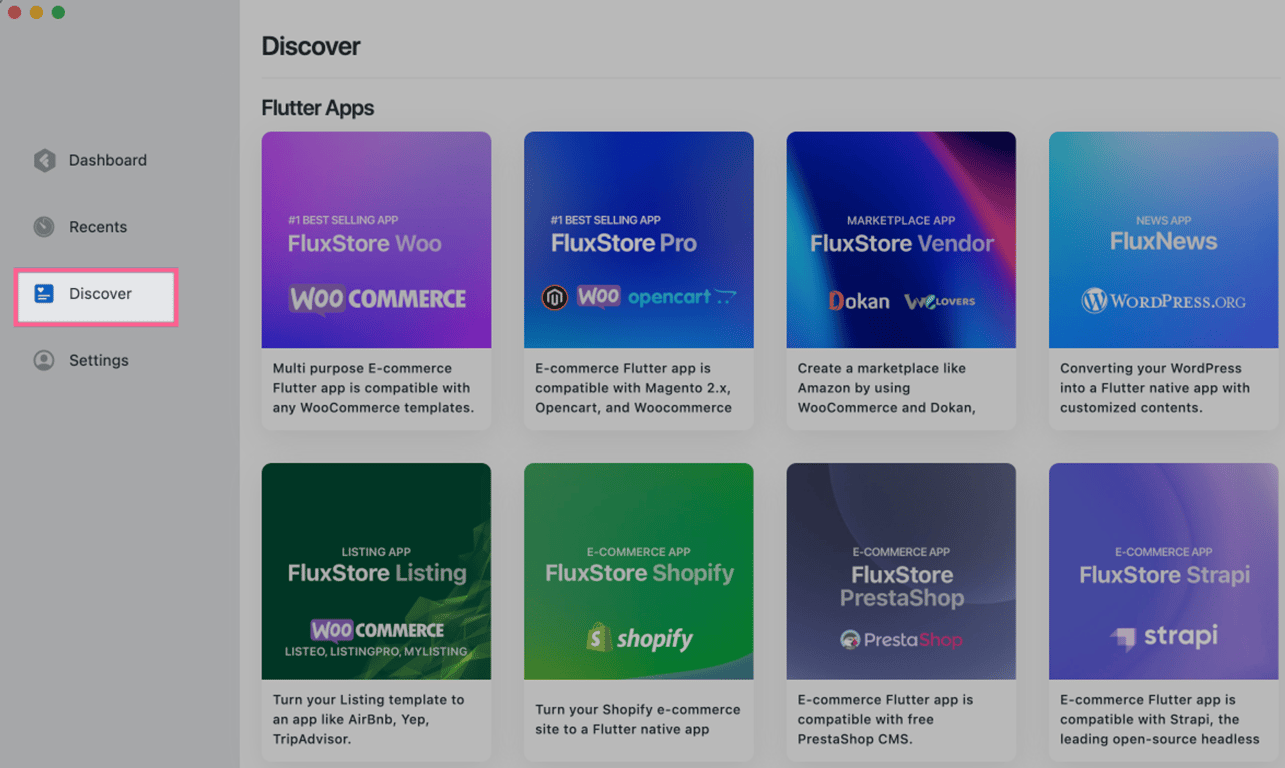This screenshot has width=1285, height=768.
Task: Click the Magento logo on FluxStore Pro
Action: coord(555,297)
